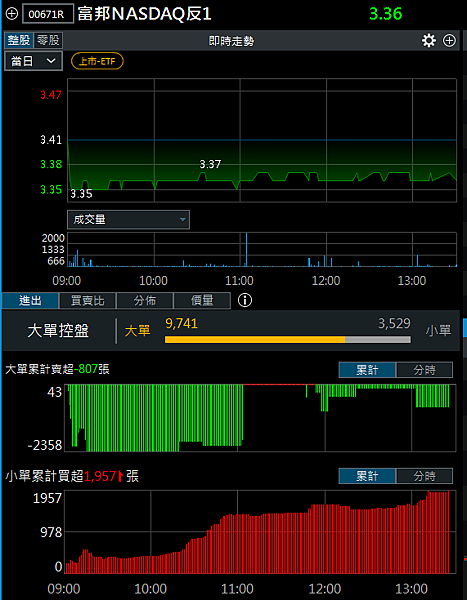This screenshot has width=467, height=600.
Task: Click the 大單控盤 label
Action: [58, 331]
